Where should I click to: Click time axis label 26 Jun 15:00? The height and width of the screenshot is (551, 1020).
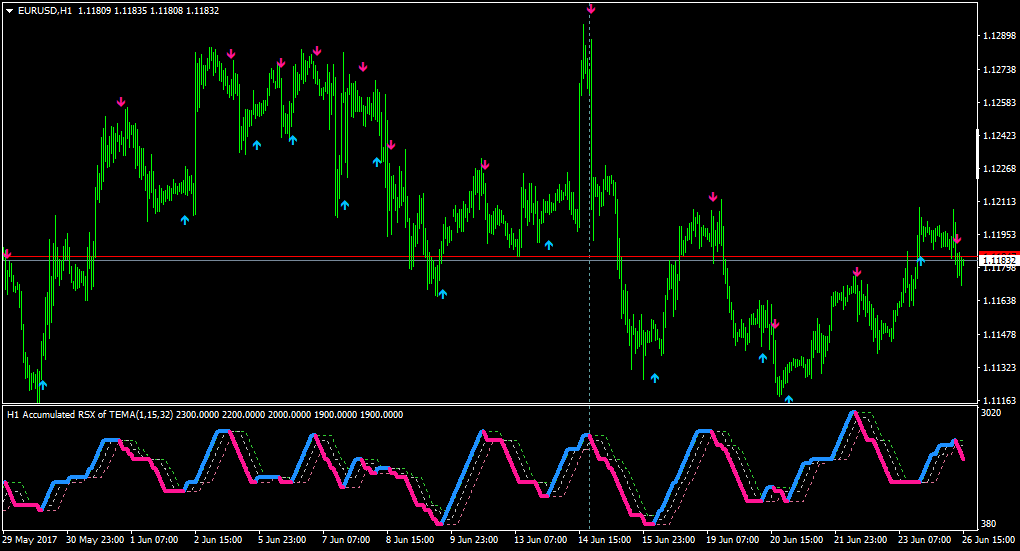point(988,540)
